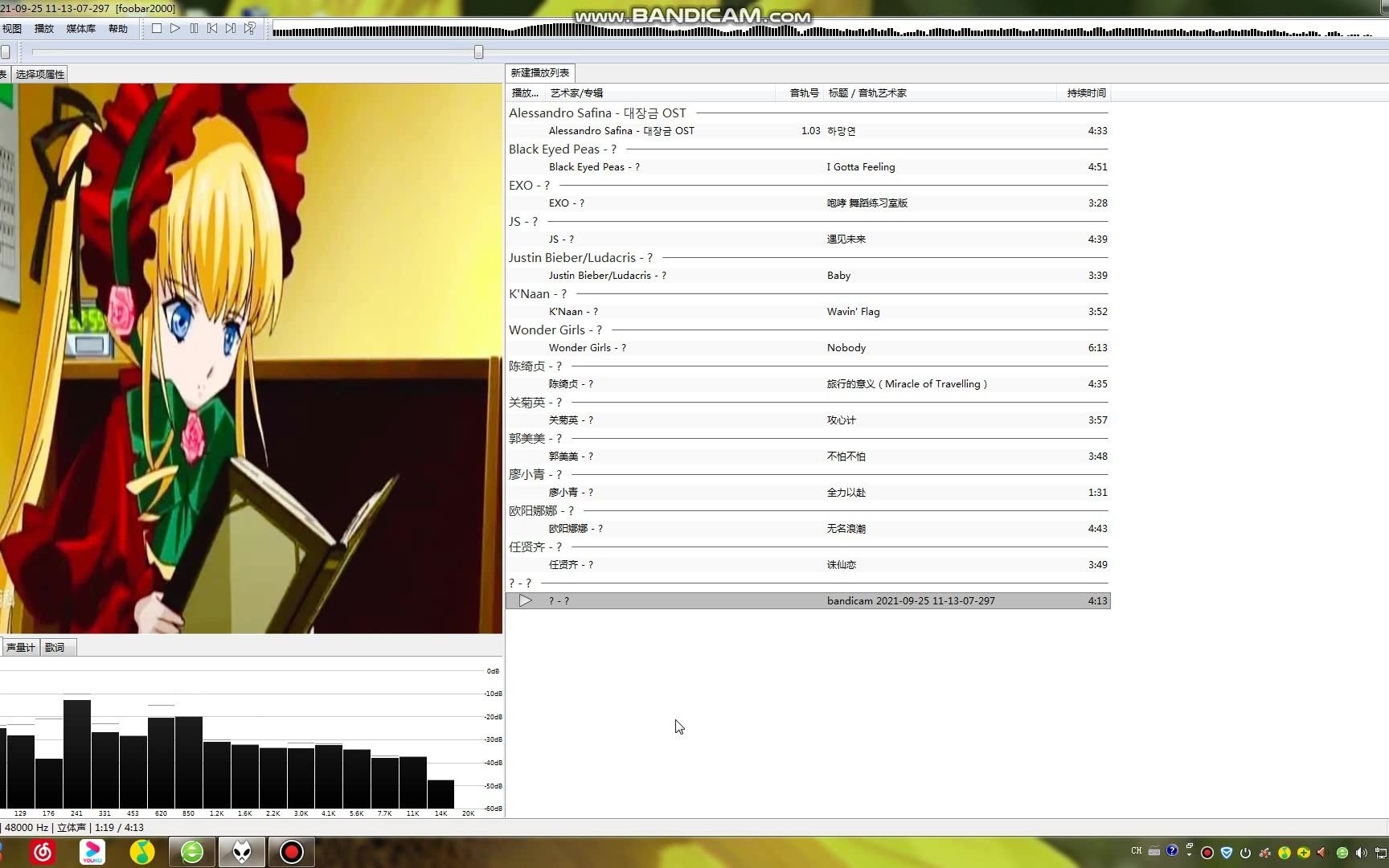Click the foobar2000 alien taskbar button
Viewport: 1389px width, 868px height.
242,852
